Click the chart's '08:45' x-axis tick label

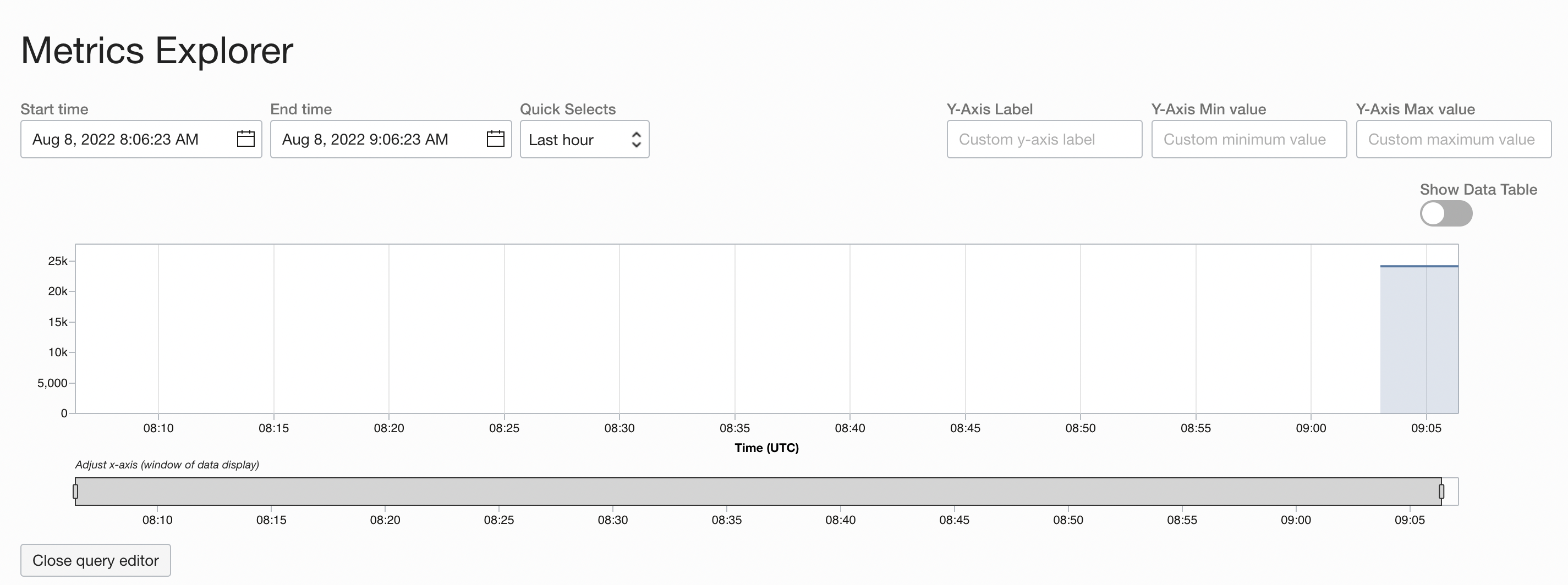point(966,428)
